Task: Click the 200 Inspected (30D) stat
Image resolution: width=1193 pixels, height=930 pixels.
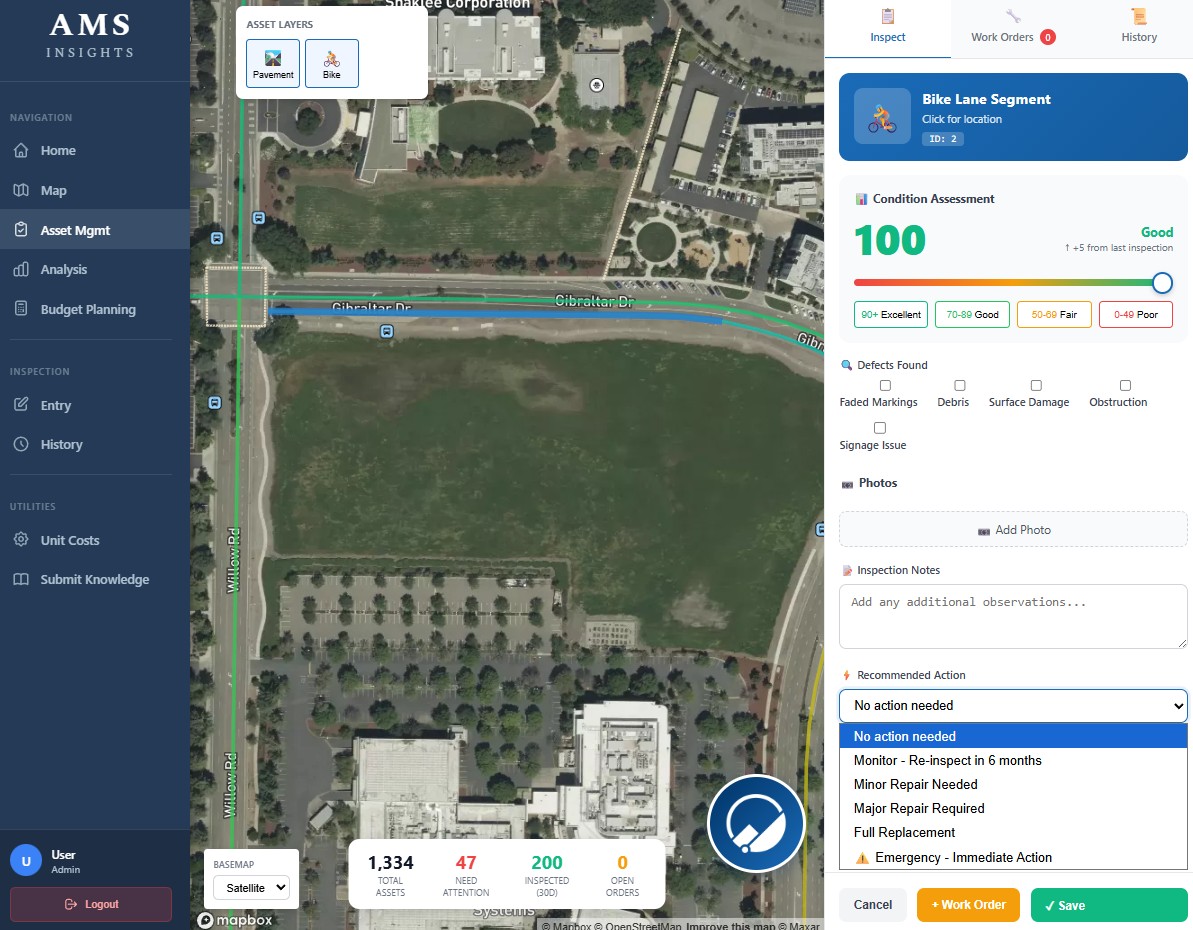Action: [x=546, y=874]
